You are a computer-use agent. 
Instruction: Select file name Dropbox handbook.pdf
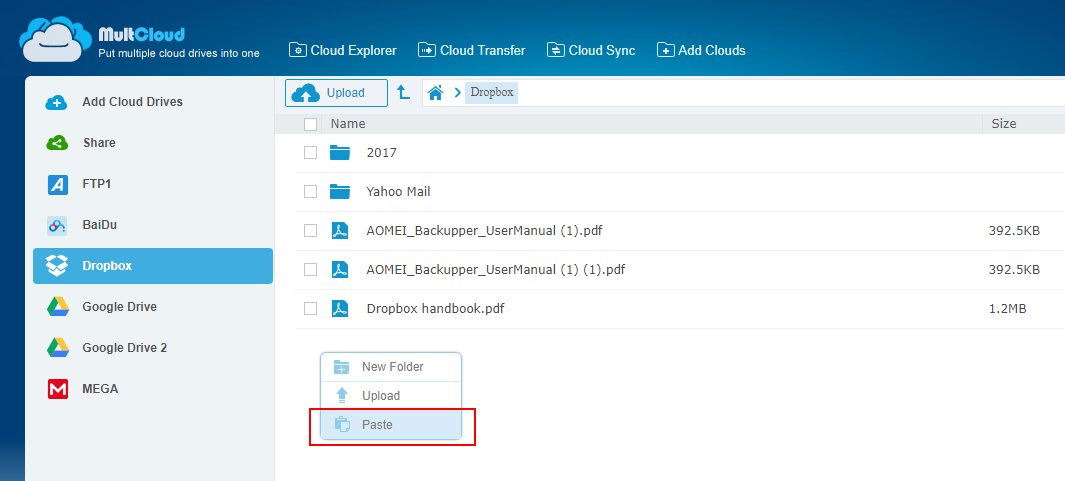coord(435,308)
